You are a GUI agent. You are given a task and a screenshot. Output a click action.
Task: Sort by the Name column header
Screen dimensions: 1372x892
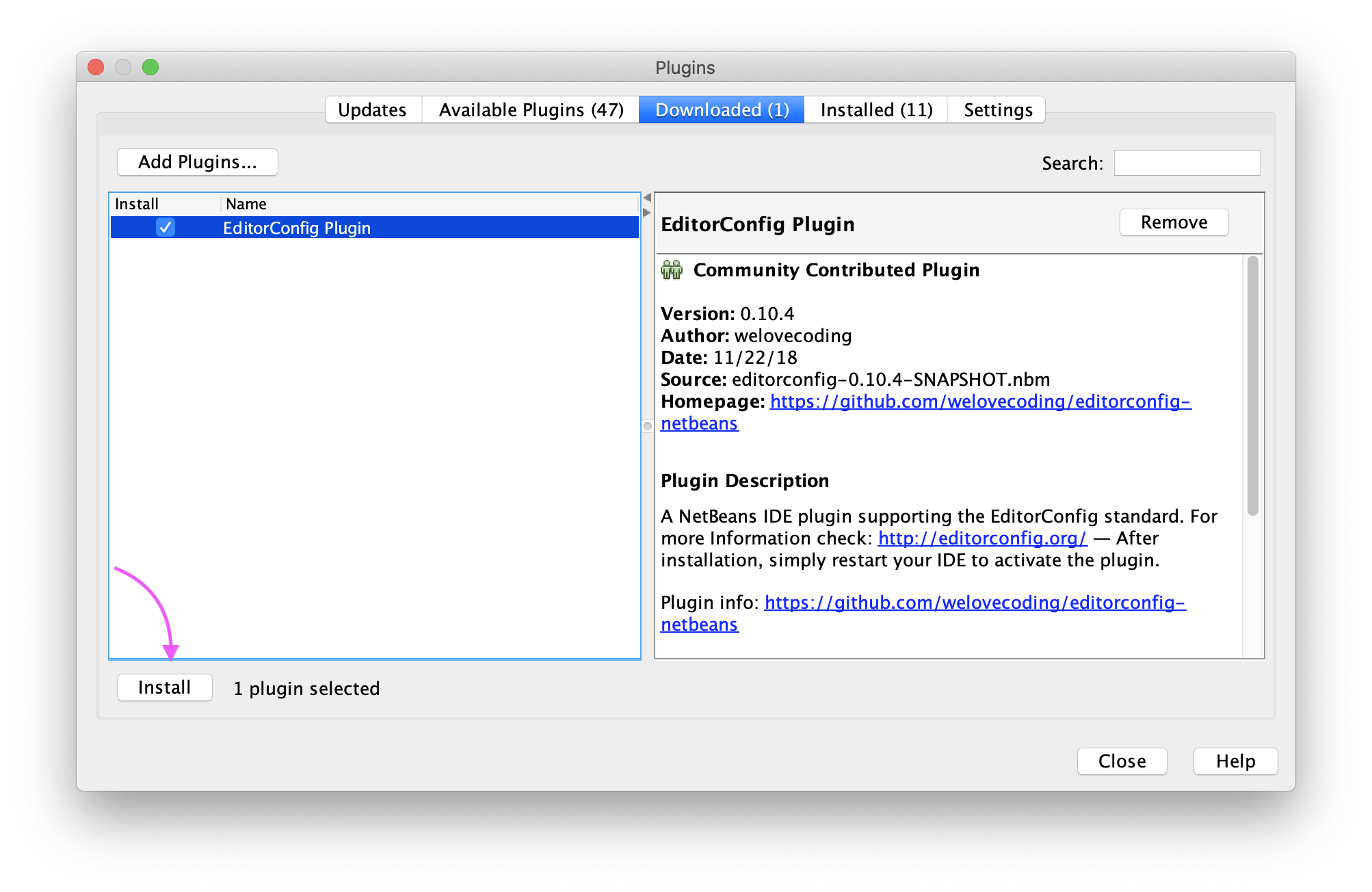(430, 204)
